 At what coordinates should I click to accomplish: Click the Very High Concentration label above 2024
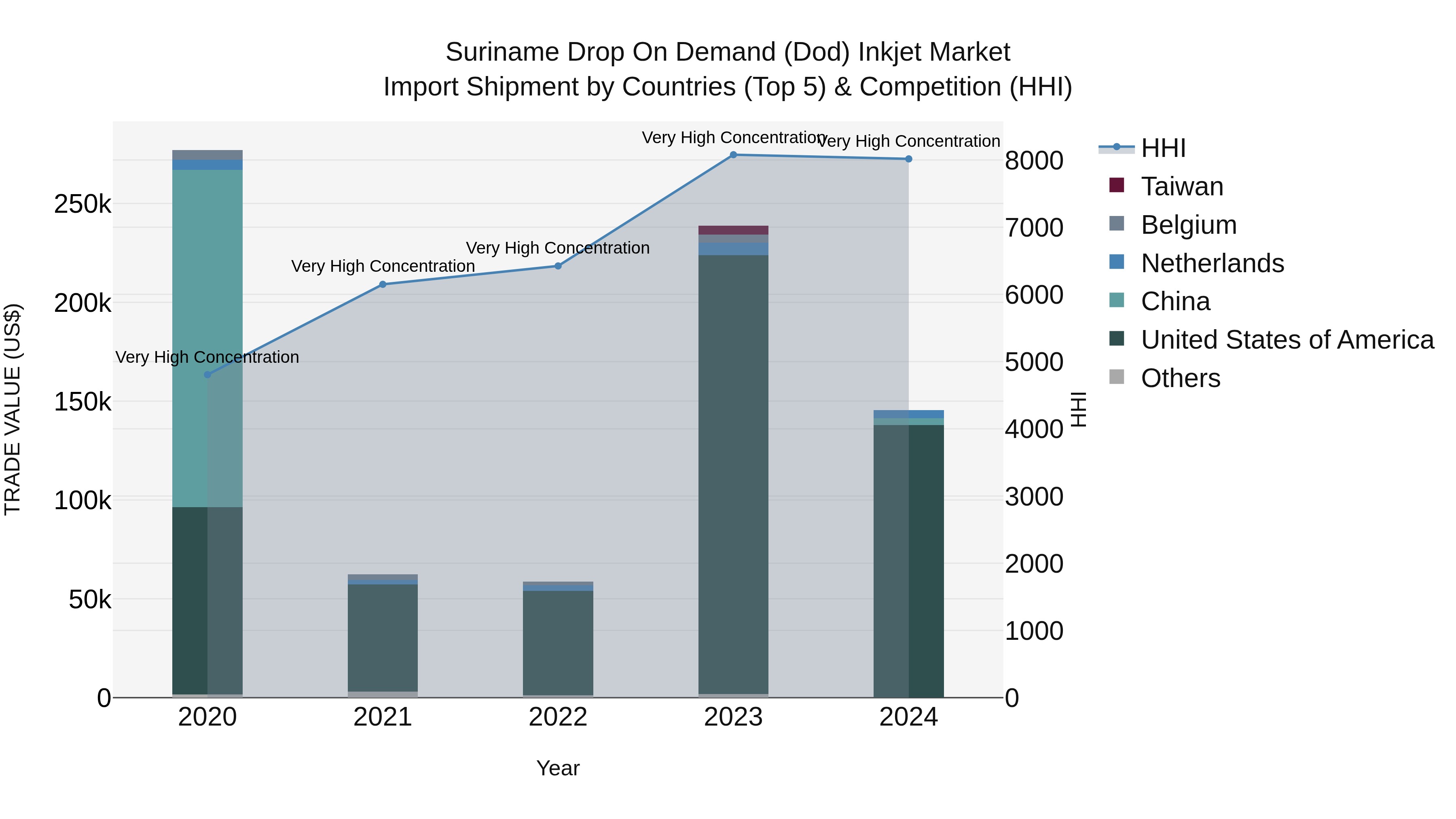coord(908,141)
